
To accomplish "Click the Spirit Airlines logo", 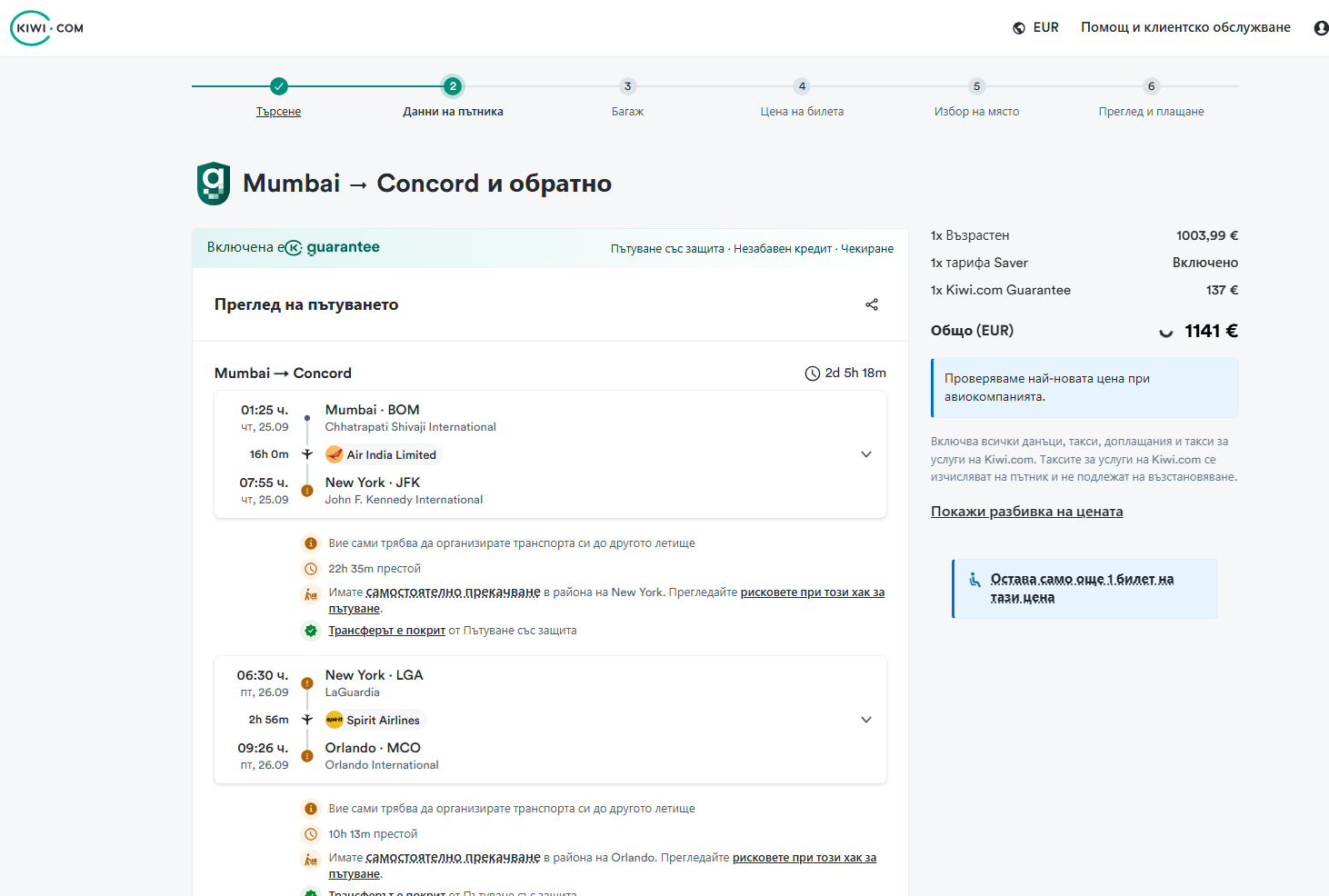I will point(335,720).
